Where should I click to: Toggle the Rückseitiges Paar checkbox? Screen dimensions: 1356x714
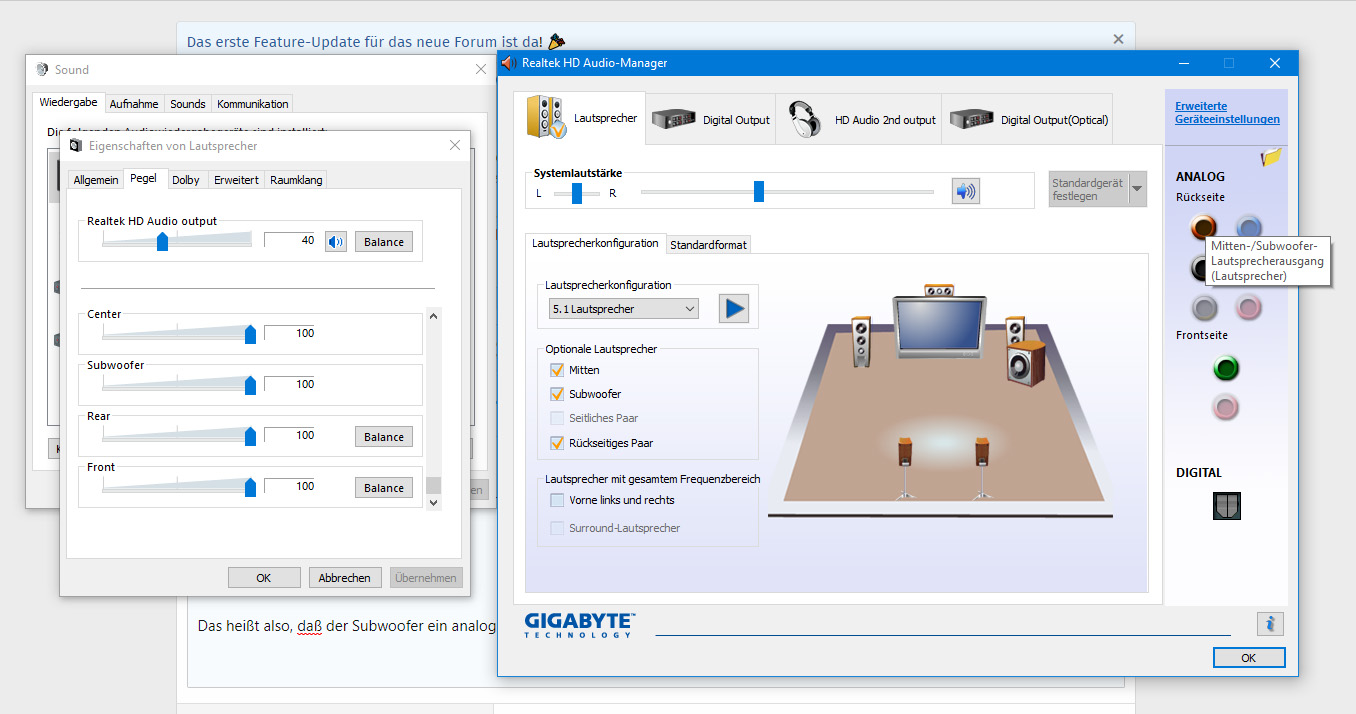(557, 443)
